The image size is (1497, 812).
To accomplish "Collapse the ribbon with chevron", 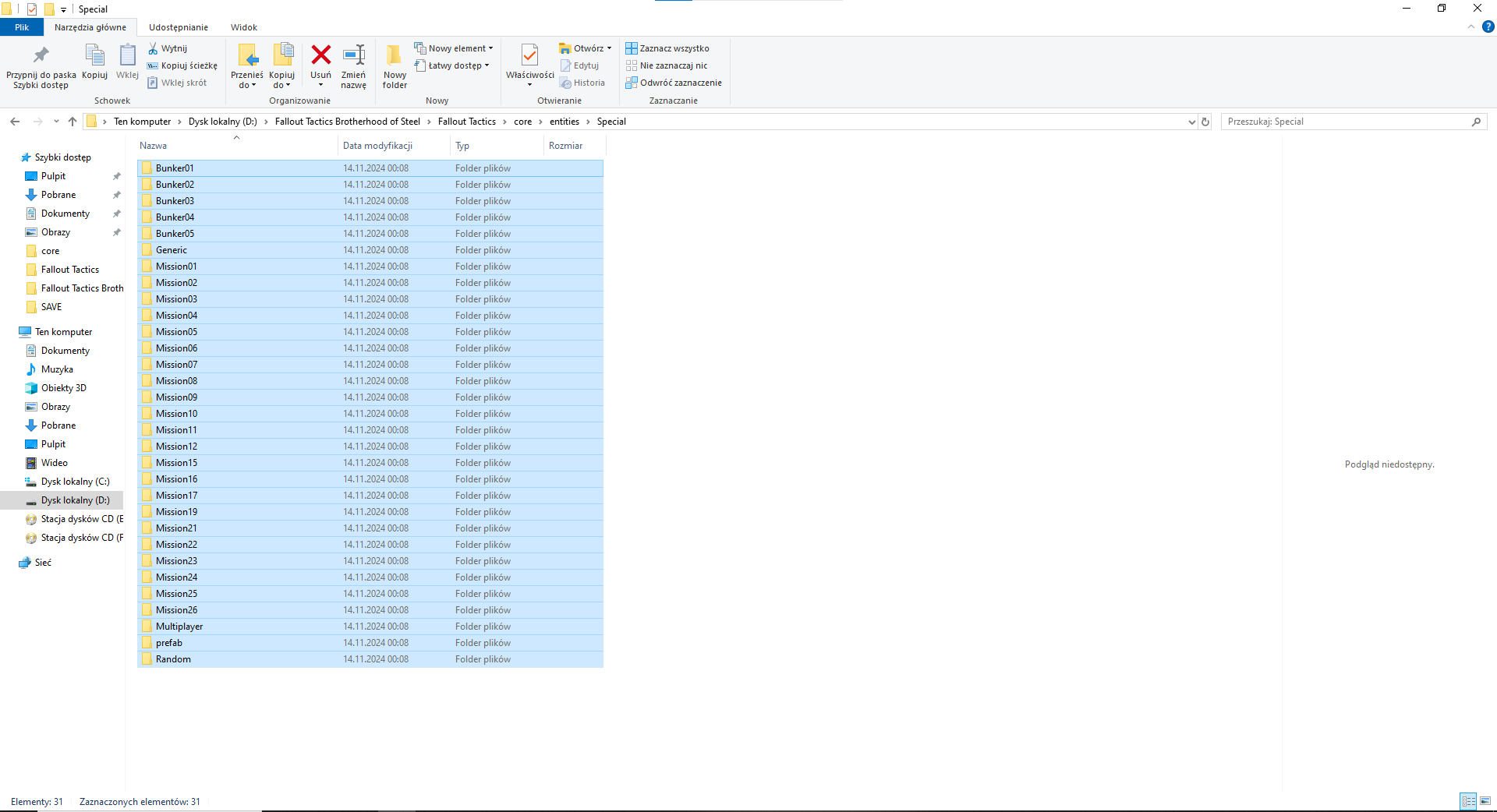I will click(1471, 26).
